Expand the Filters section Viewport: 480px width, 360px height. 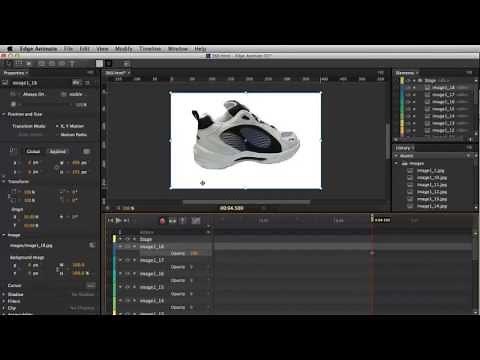pyautogui.click(x=4, y=301)
